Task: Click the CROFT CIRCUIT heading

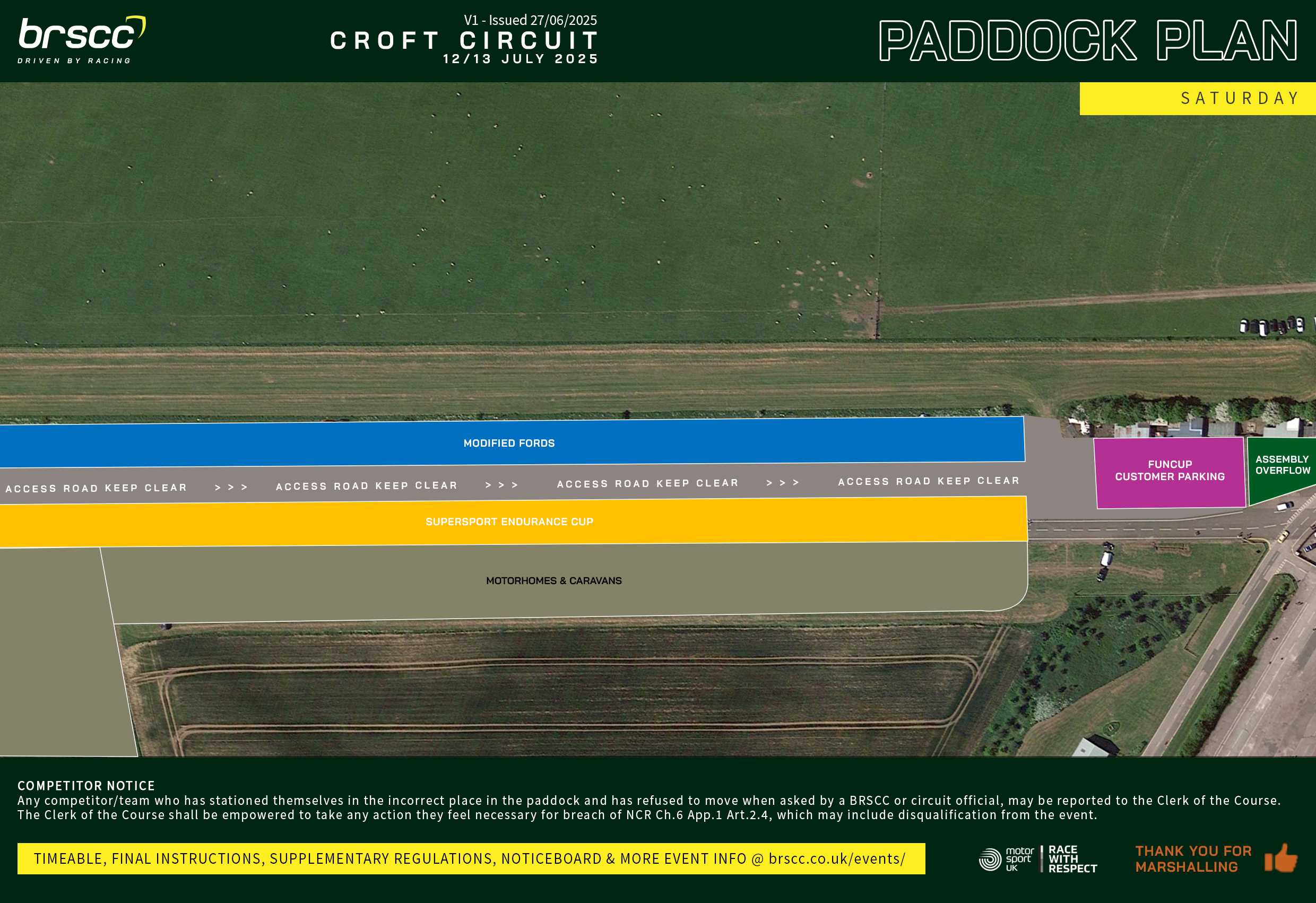Action: [464, 40]
